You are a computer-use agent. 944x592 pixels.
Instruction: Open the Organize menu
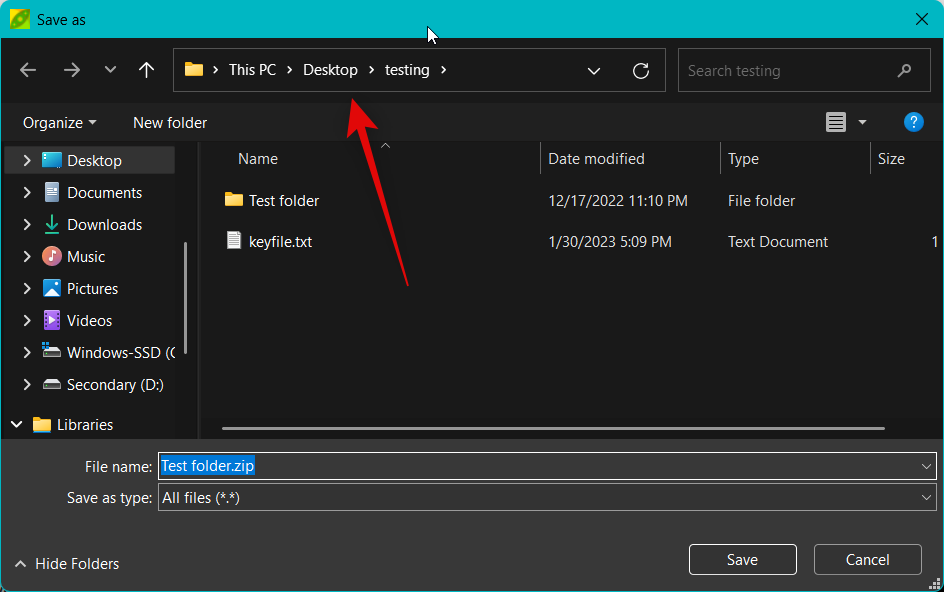click(60, 123)
